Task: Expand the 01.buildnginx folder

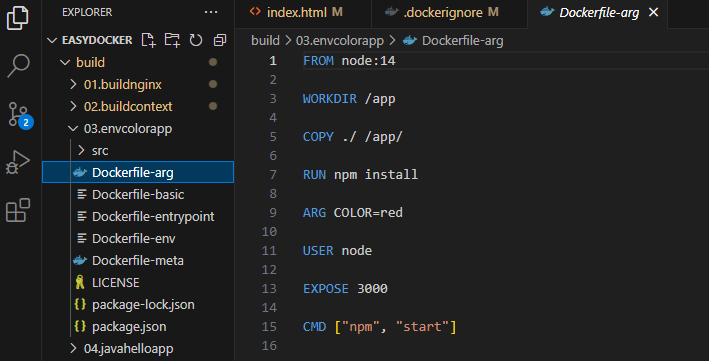Action: (x=73, y=84)
